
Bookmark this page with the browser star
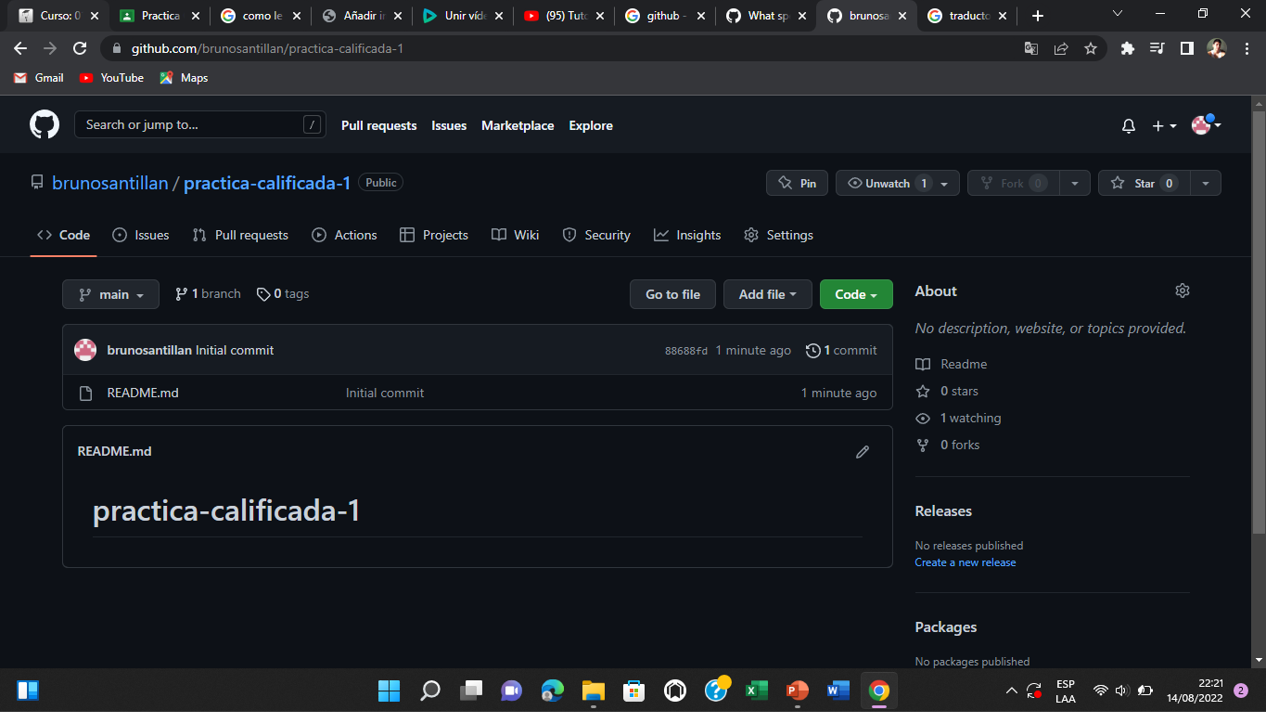[1090, 48]
